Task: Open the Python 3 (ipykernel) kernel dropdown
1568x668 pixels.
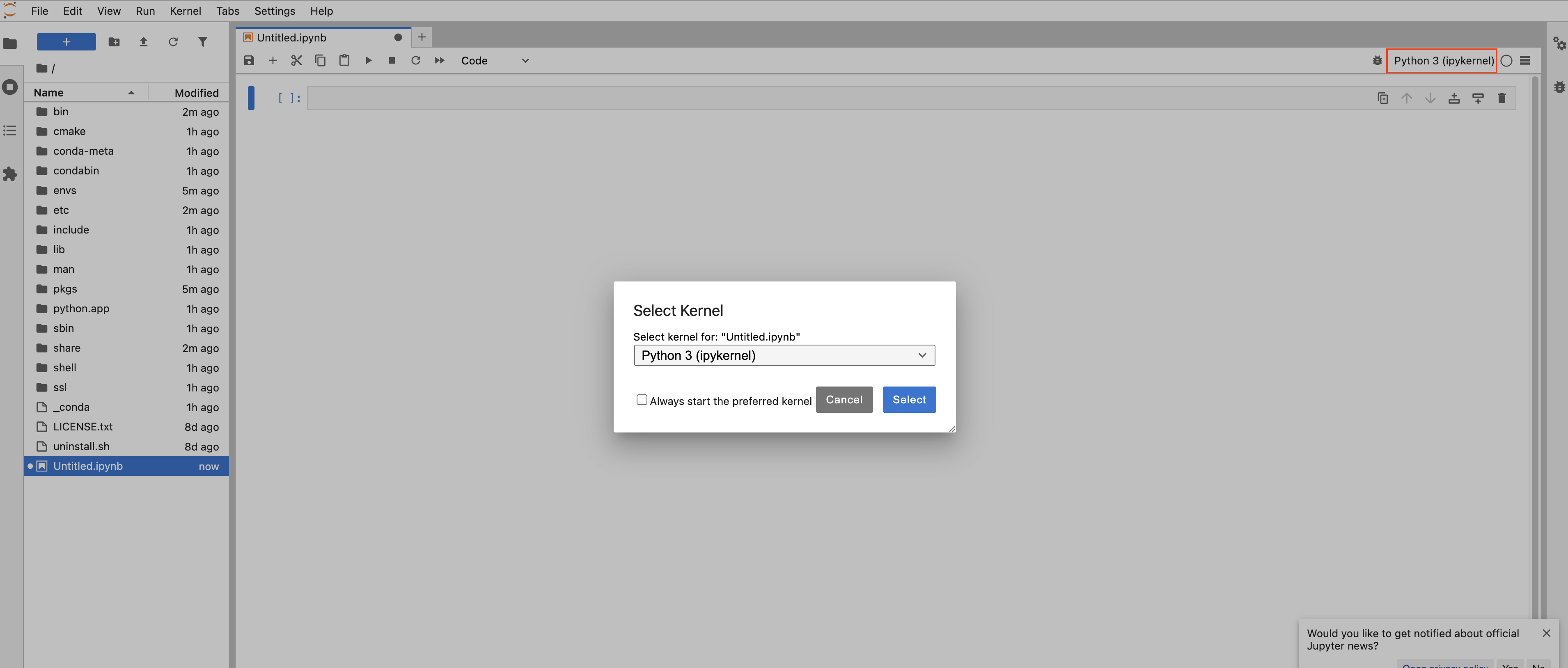Action: point(784,355)
